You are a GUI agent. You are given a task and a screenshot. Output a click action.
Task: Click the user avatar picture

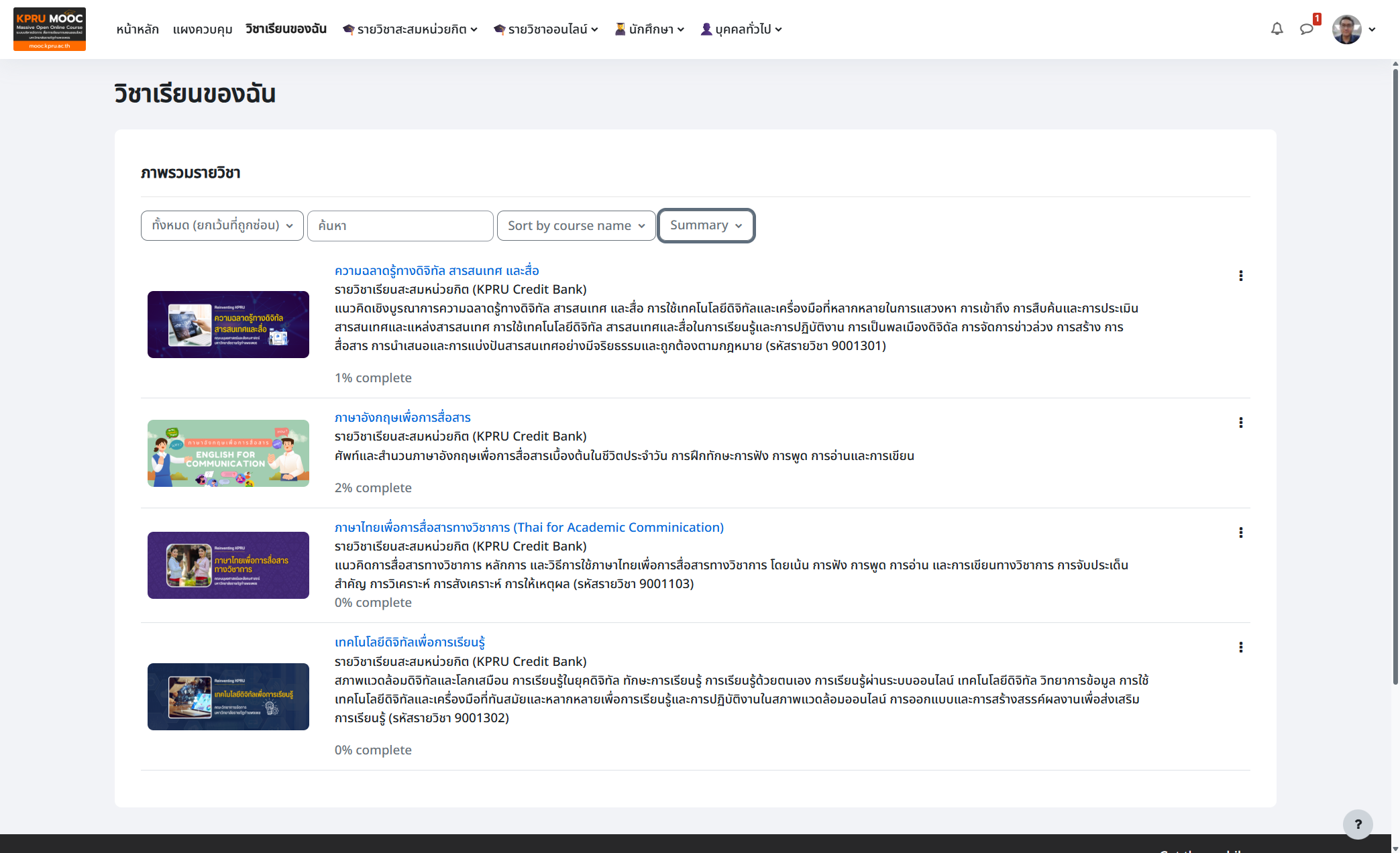[x=1346, y=29]
